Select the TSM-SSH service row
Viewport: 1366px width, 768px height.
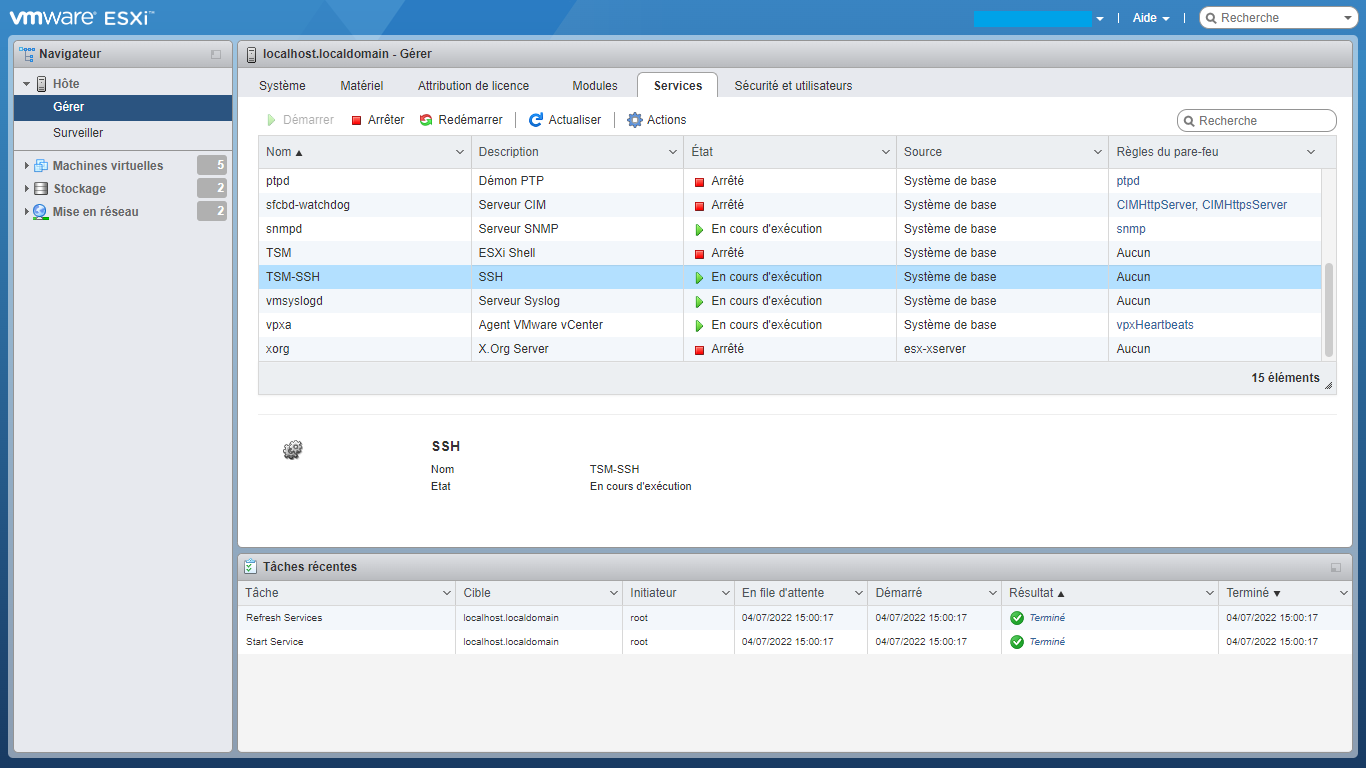point(790,277)
